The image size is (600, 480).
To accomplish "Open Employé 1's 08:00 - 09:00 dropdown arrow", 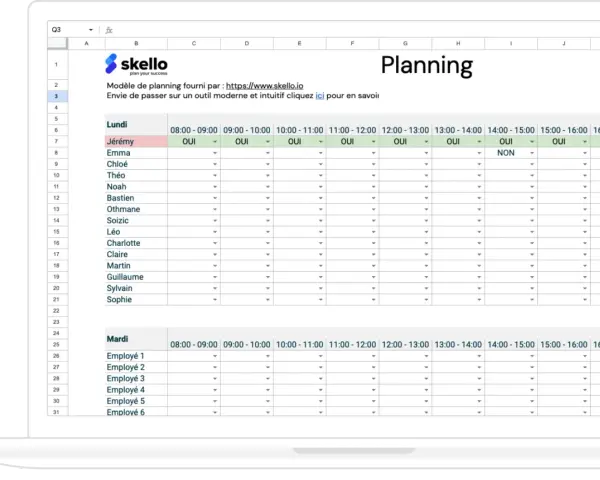I will 215,356.
